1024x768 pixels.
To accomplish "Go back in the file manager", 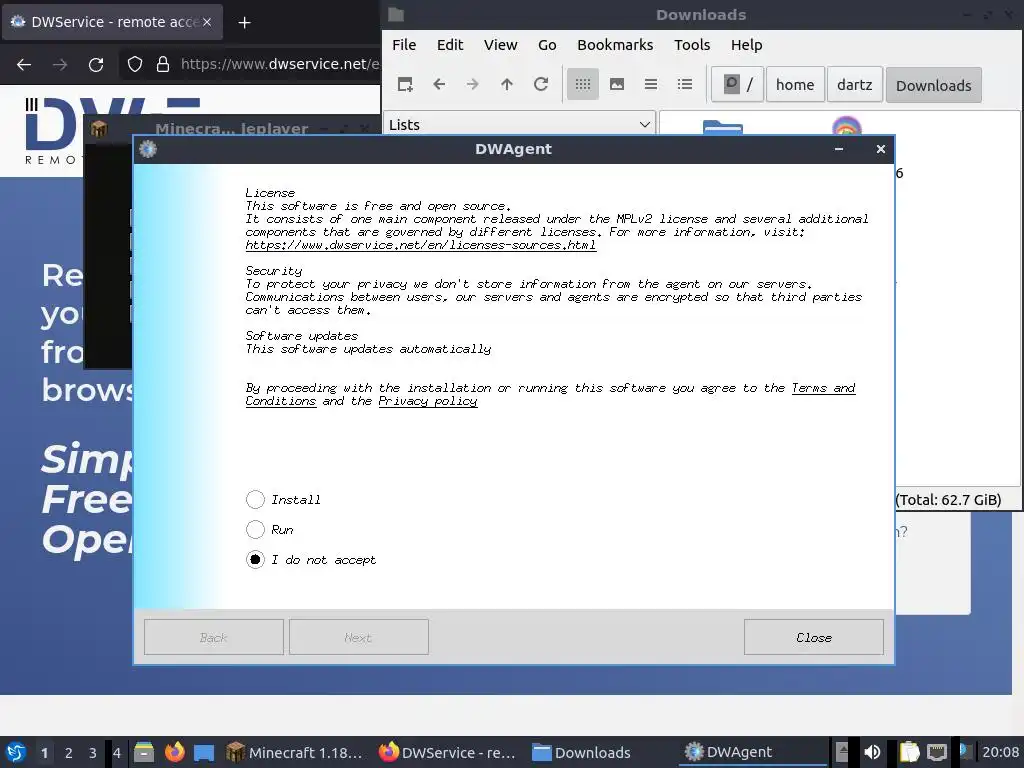I will [439, 84].
